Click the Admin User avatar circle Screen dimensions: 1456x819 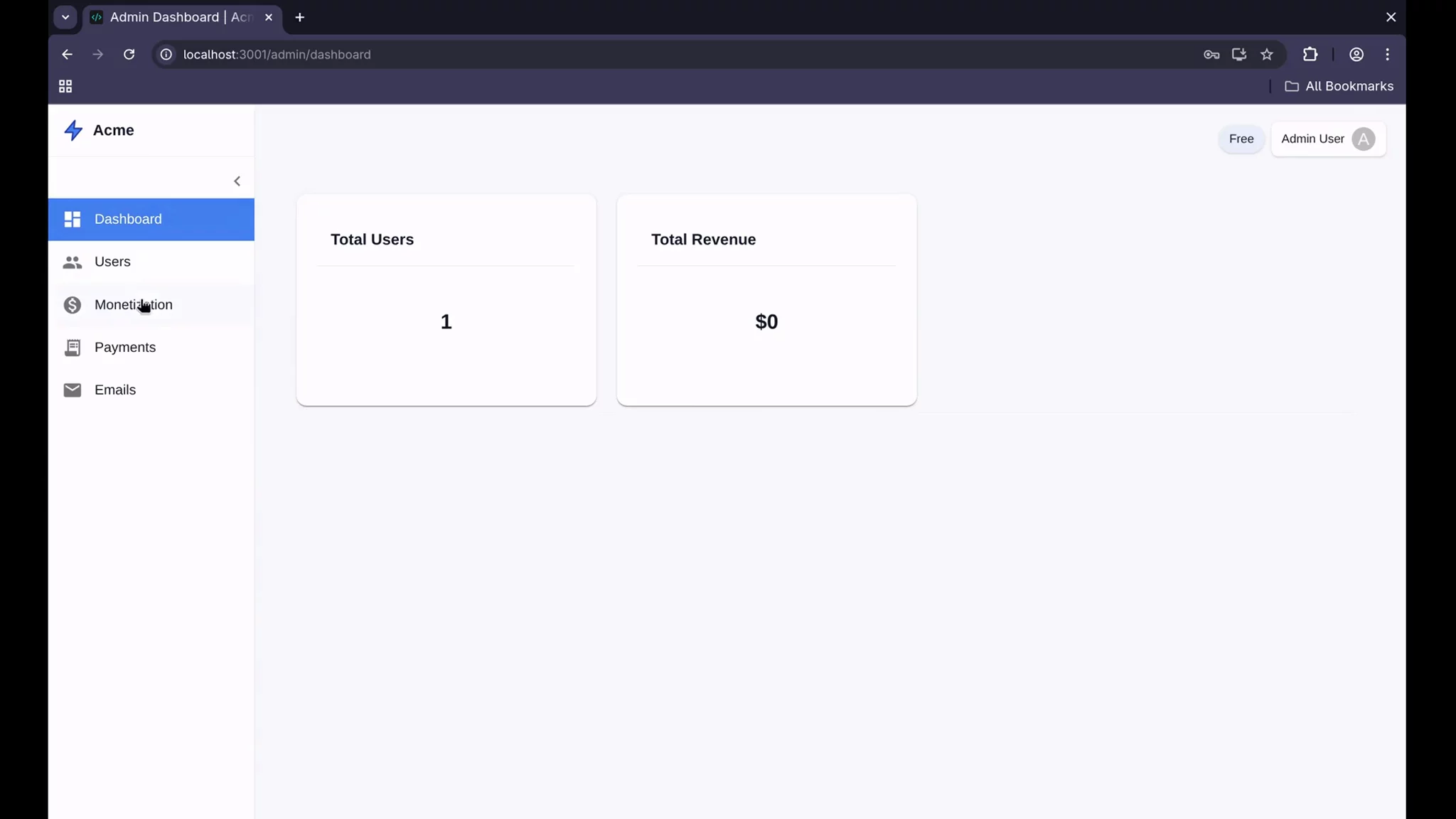click(x=1363, y=139)
